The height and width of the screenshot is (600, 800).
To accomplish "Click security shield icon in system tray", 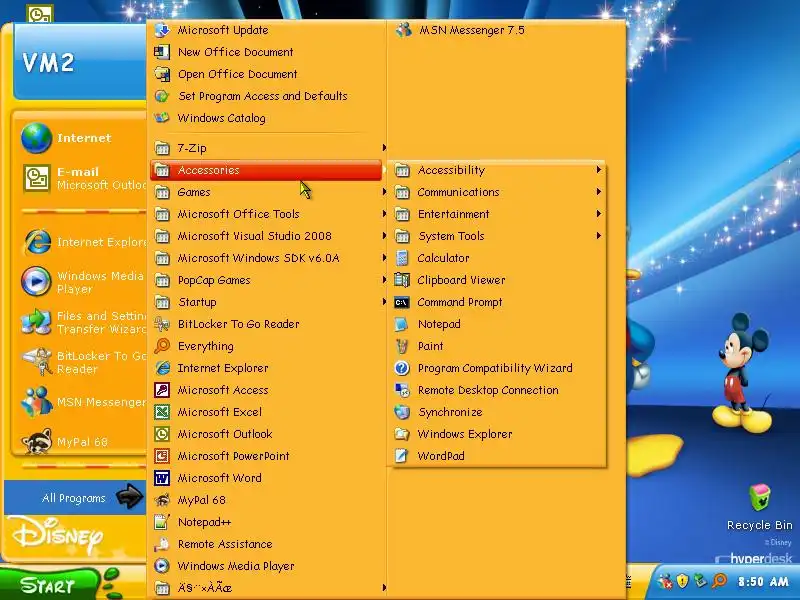I will pos(682,581).
